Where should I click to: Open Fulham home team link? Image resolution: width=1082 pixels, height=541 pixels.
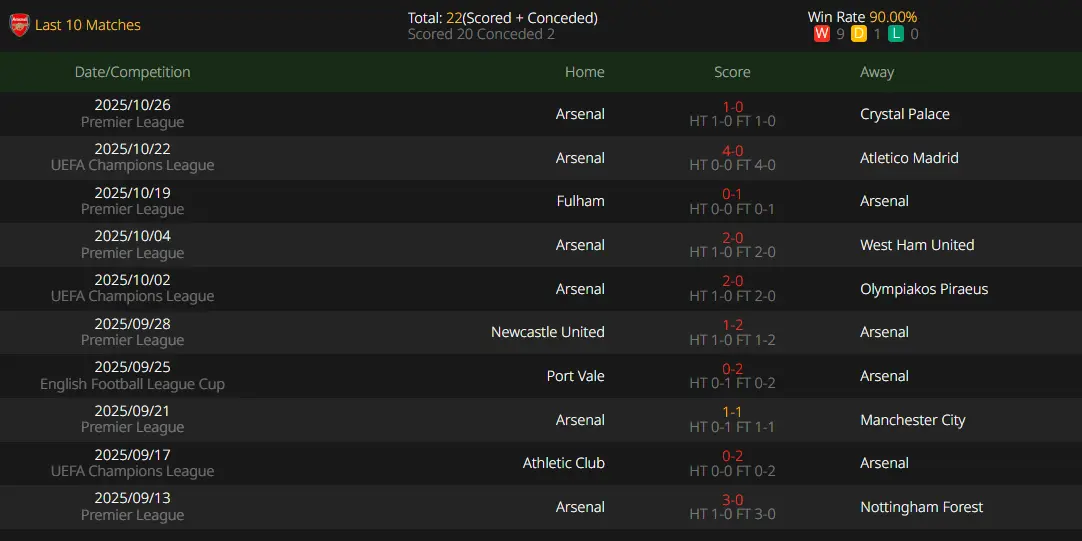coord(580,201)
